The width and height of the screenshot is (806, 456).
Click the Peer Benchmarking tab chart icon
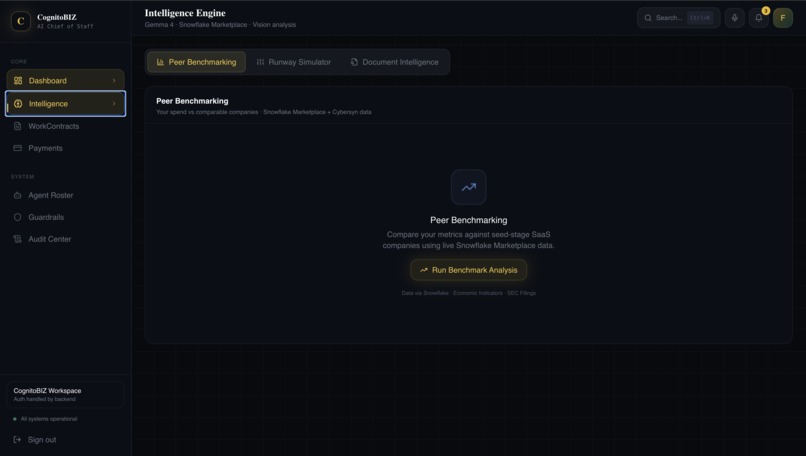160,62
